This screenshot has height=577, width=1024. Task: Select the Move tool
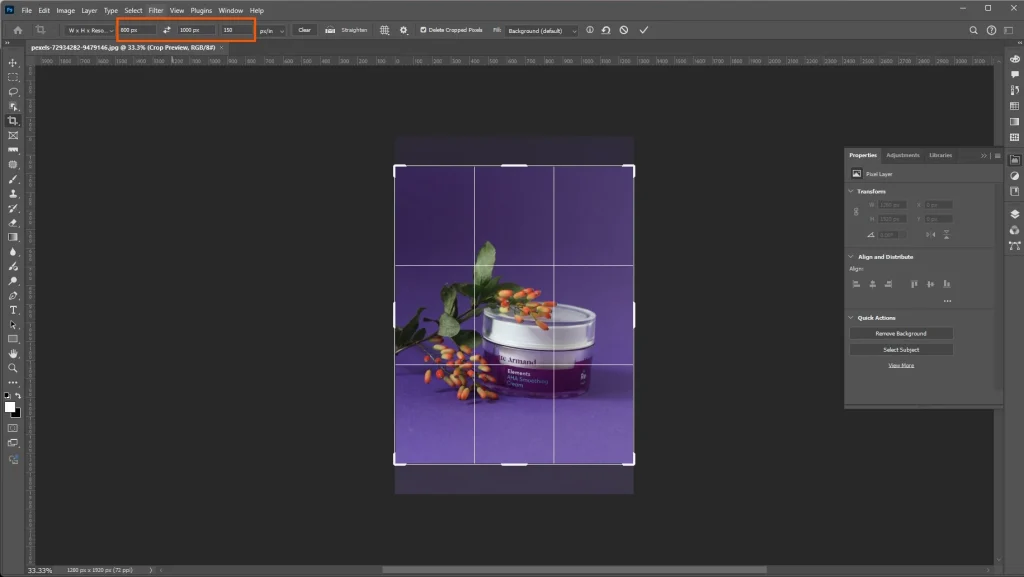tap(13, 63)
